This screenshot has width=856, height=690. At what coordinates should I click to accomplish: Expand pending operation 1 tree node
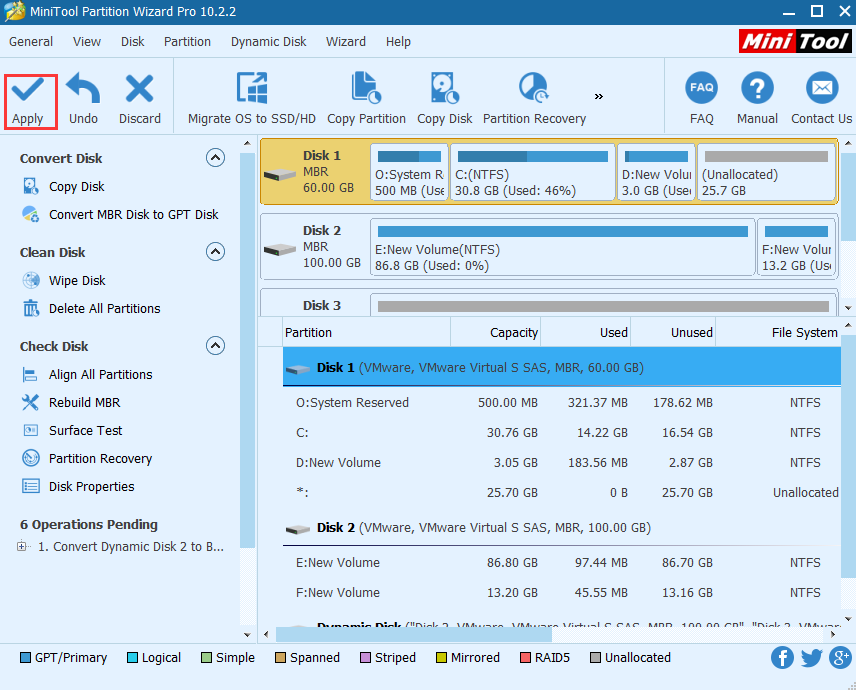click(22, 546)
